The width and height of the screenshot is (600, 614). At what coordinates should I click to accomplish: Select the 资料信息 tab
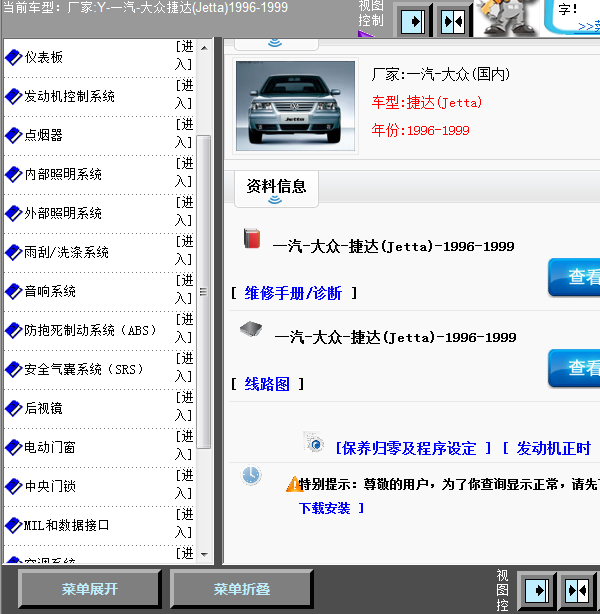(276, 189)
